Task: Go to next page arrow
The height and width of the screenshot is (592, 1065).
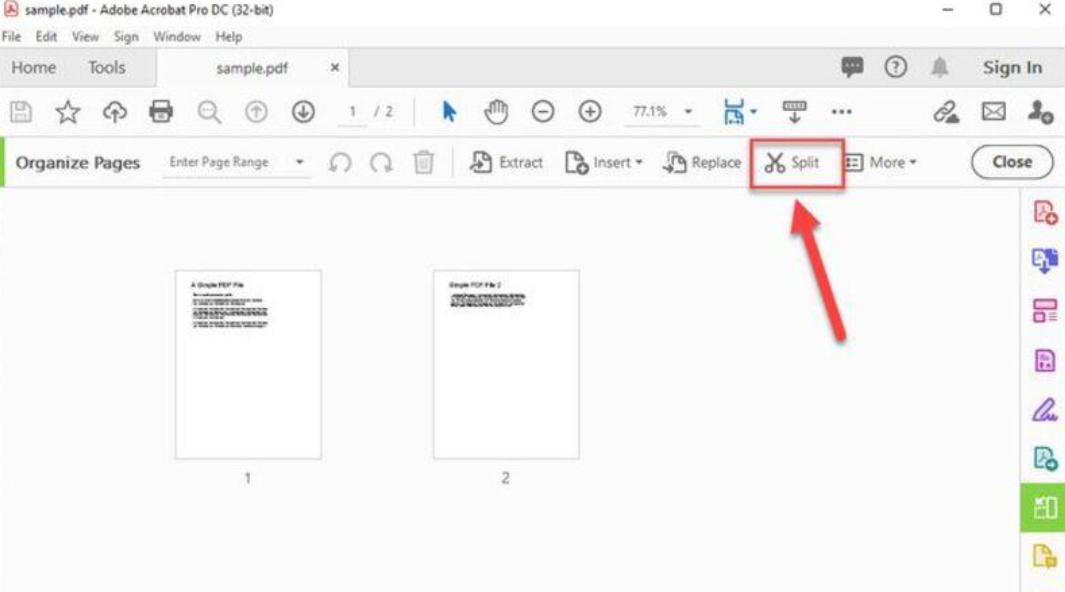Action: [x=303, y=111]
